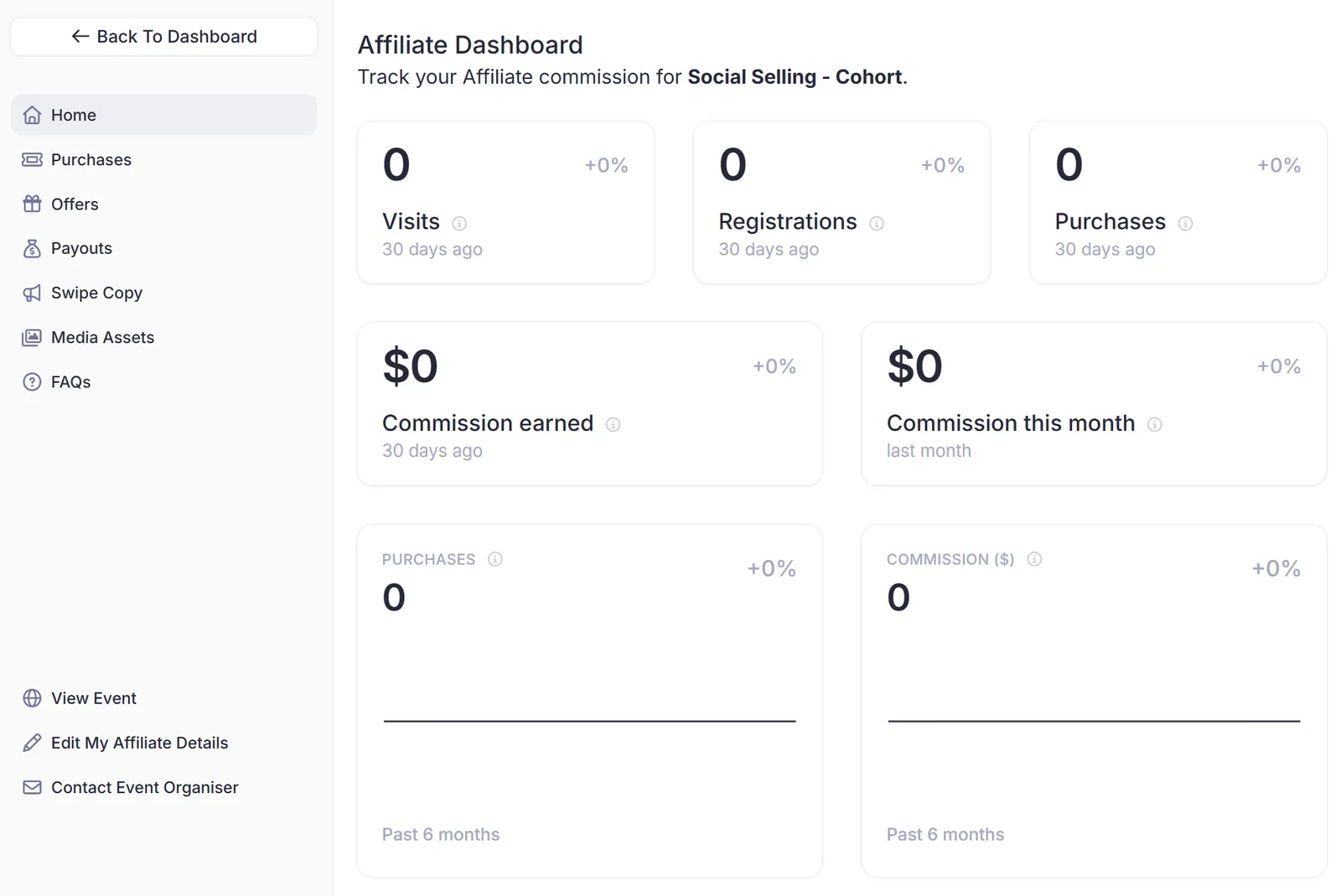Open Purchases in the sidebar menu

pos(164,159)
